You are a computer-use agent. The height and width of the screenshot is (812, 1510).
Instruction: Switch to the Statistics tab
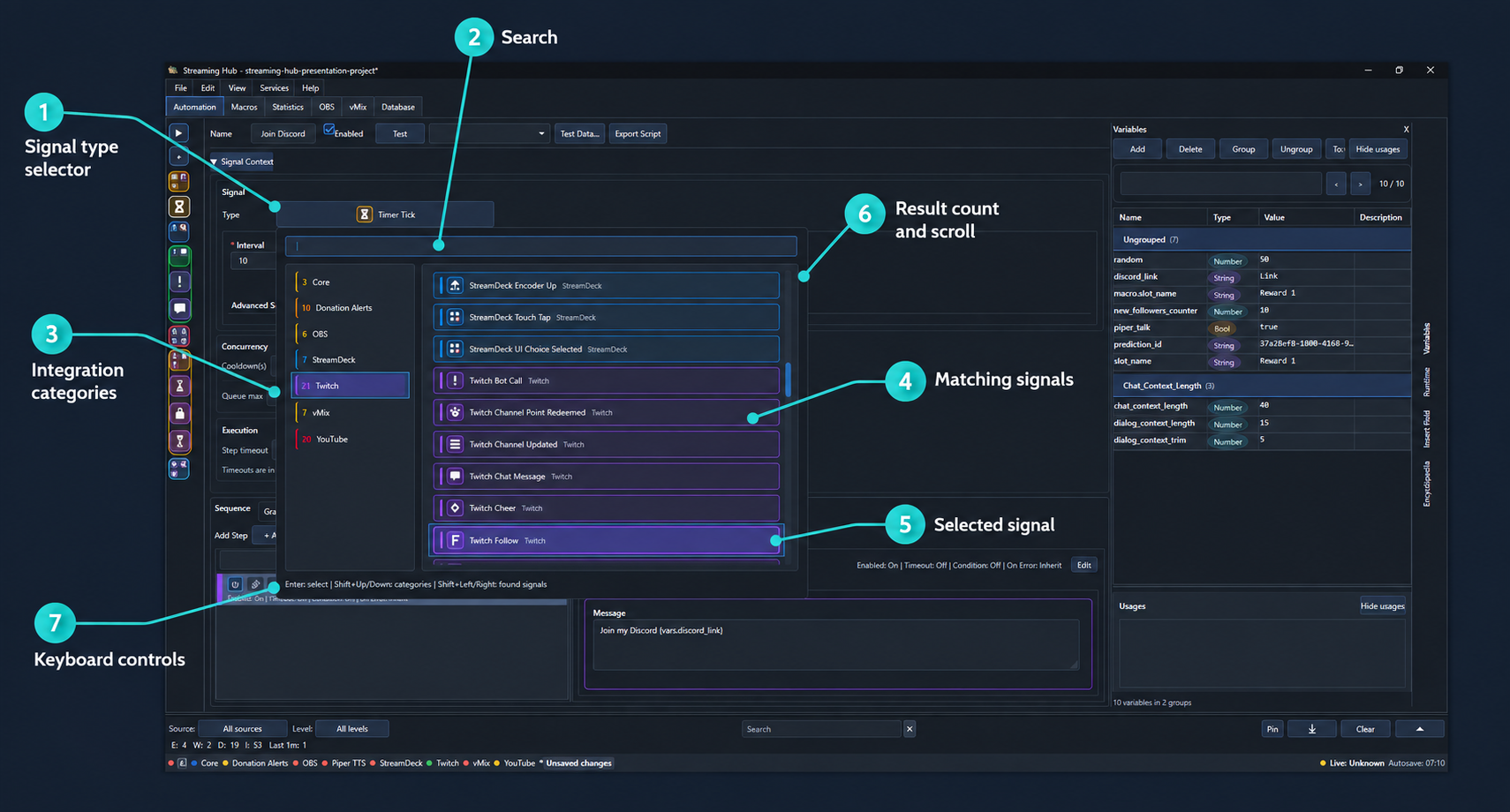(288, 107)
